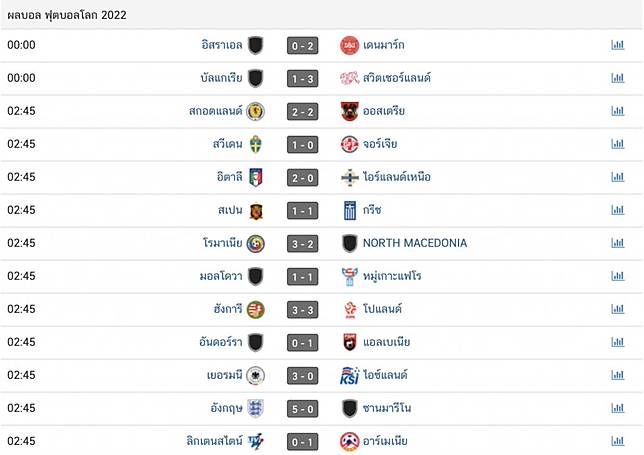This screenshot has width=644, height=455.
Task: Click stats chart icon for Spain–Greece row
Action: pyautogui.click(x=617, y=210)
